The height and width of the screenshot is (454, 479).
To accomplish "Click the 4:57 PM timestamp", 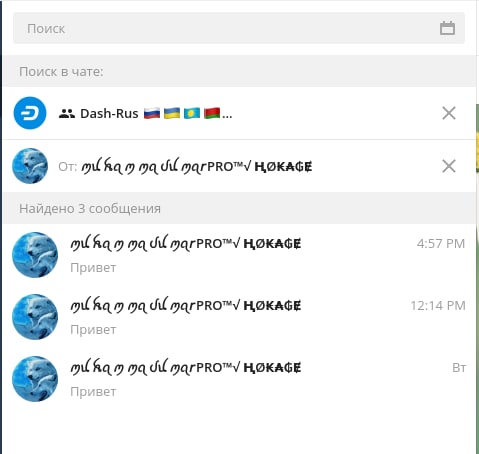I will point(441,244).
